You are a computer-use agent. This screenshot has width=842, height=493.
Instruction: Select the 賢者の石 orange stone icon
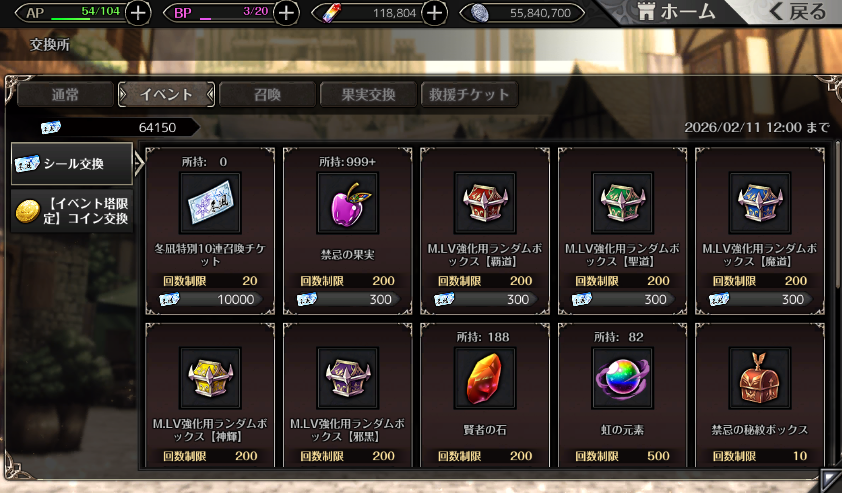pyautogui.click(x=485, y=378)
